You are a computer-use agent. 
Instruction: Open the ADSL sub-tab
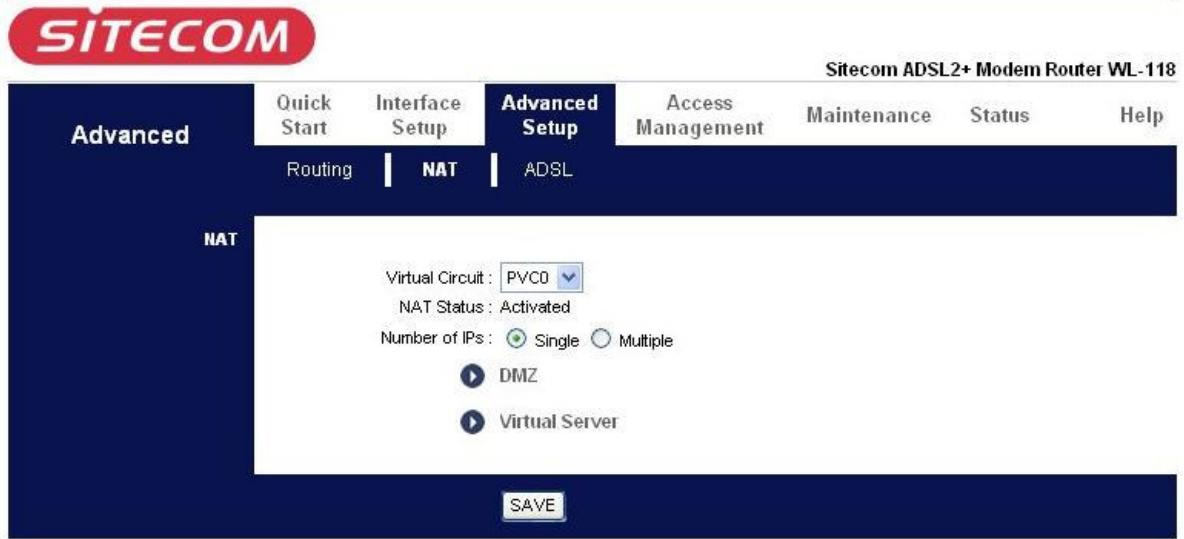click(x=548, y=170)
